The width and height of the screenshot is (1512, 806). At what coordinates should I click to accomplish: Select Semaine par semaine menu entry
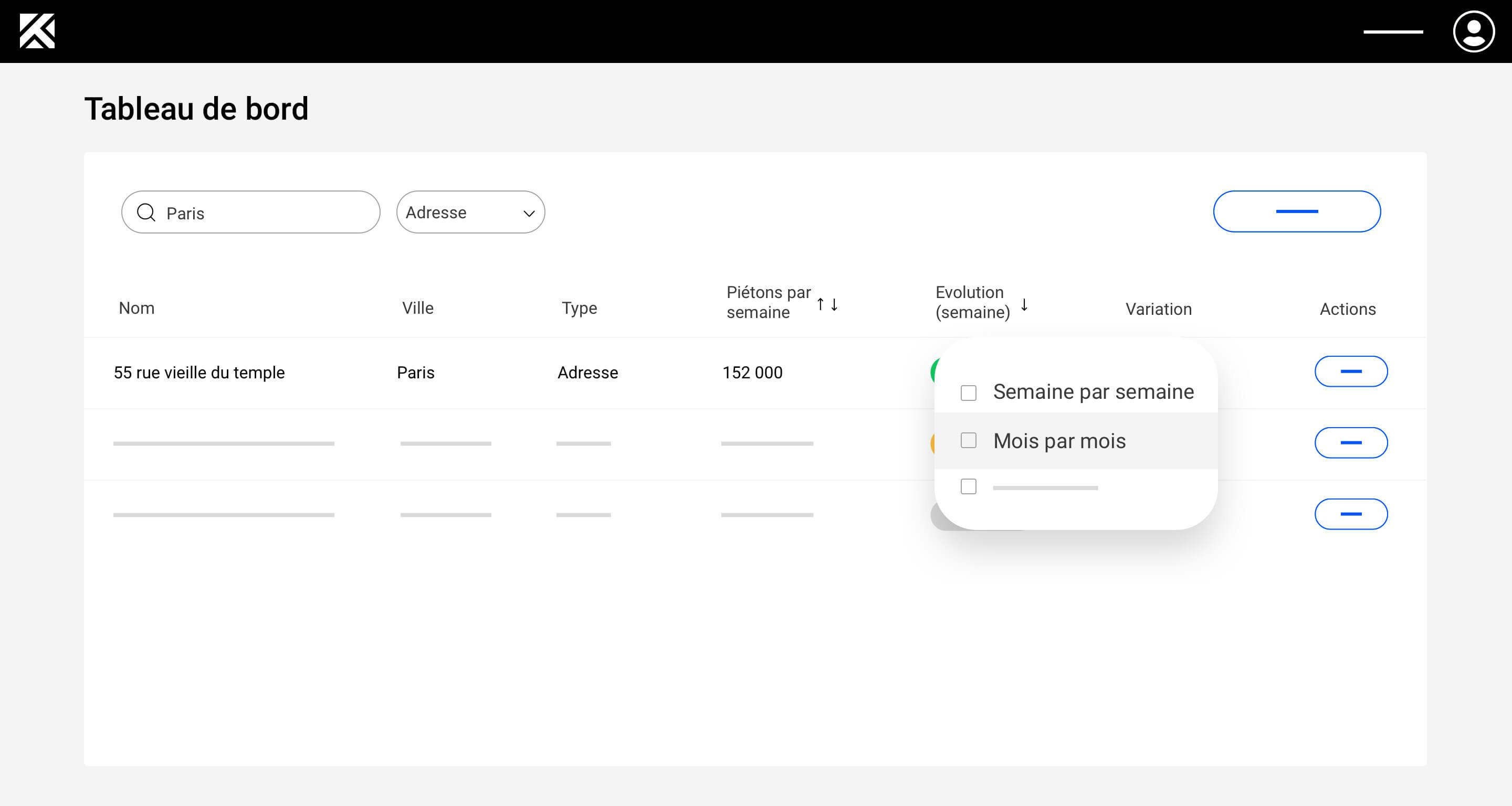point(1075,392)
